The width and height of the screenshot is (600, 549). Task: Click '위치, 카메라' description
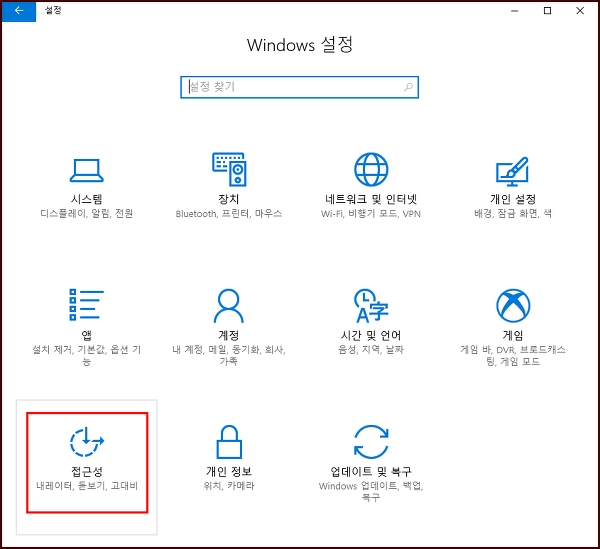[x=229, y=486]
